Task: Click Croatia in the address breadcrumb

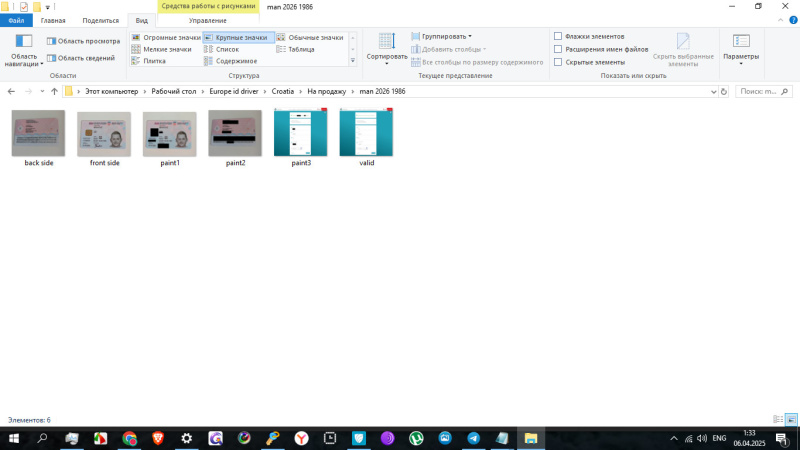Action: coord(282,91)
